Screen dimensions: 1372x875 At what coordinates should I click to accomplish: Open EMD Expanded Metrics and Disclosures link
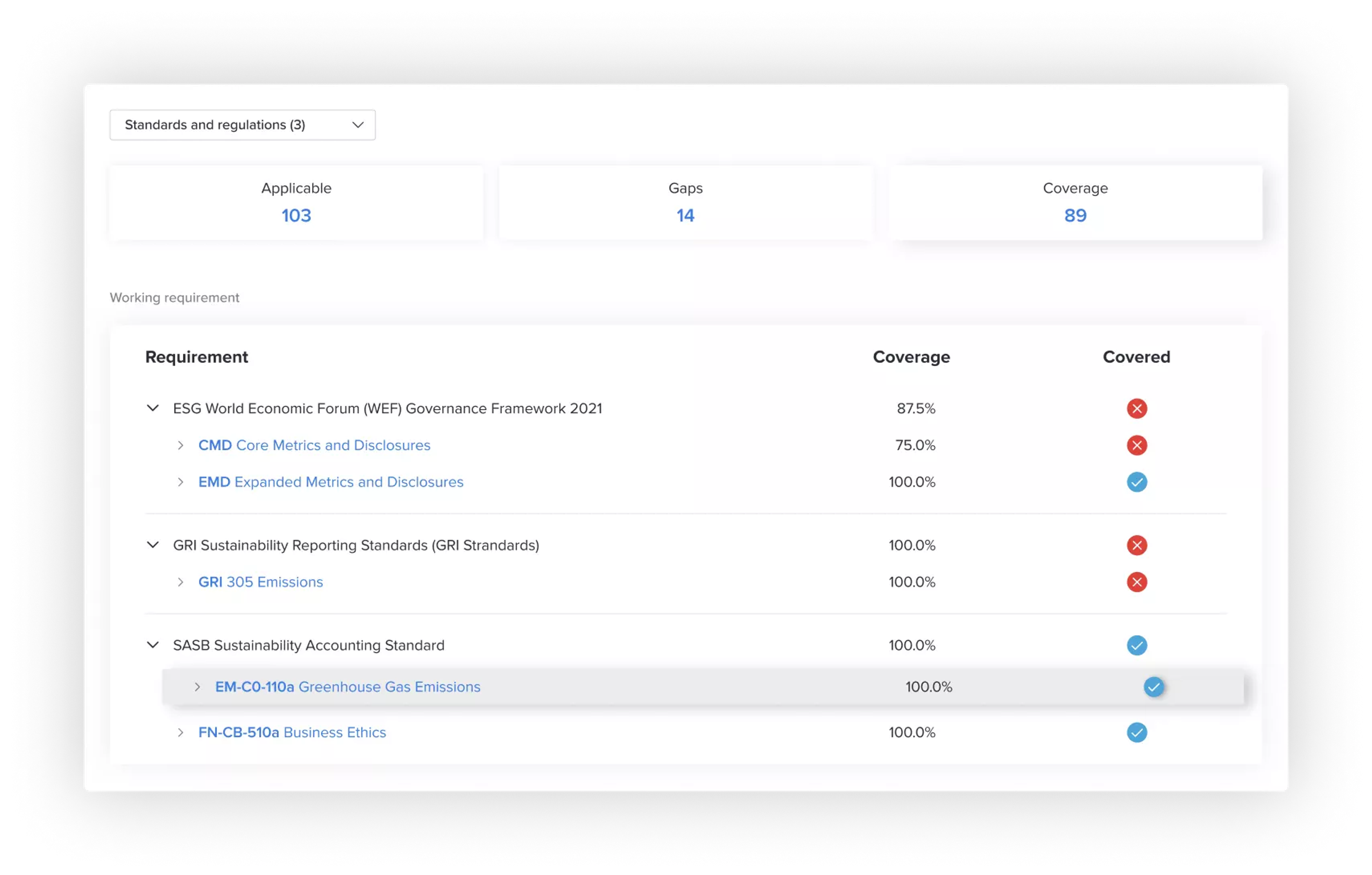click(330, 482)
